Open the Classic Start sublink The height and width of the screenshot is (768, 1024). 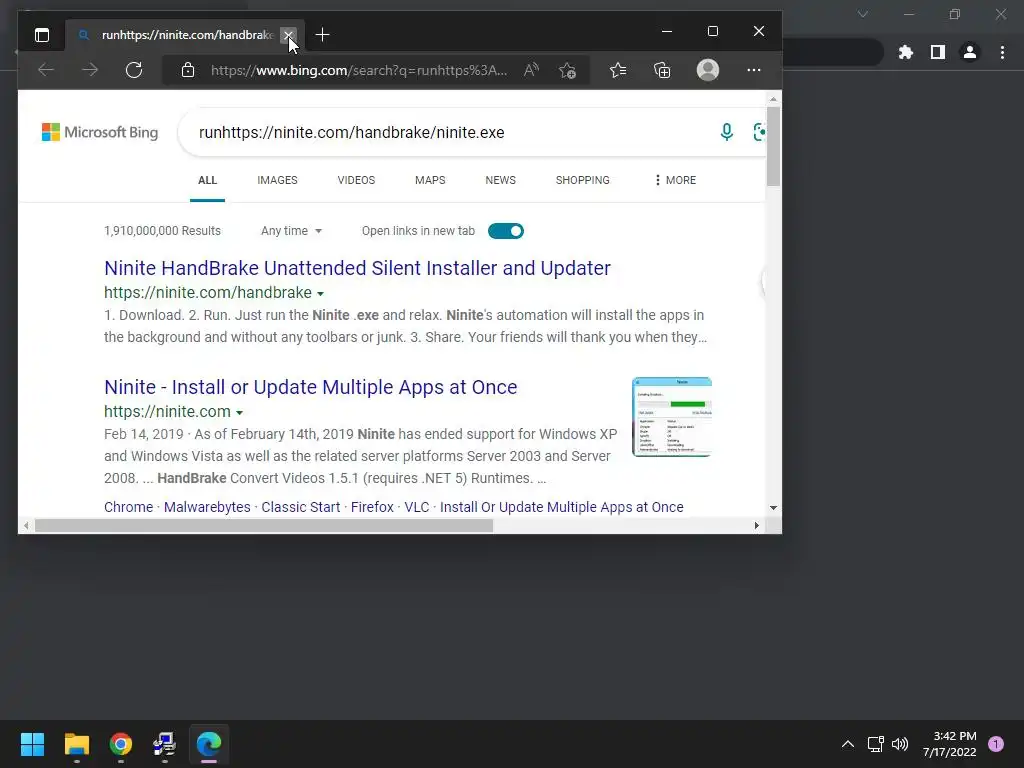(300, 507)
